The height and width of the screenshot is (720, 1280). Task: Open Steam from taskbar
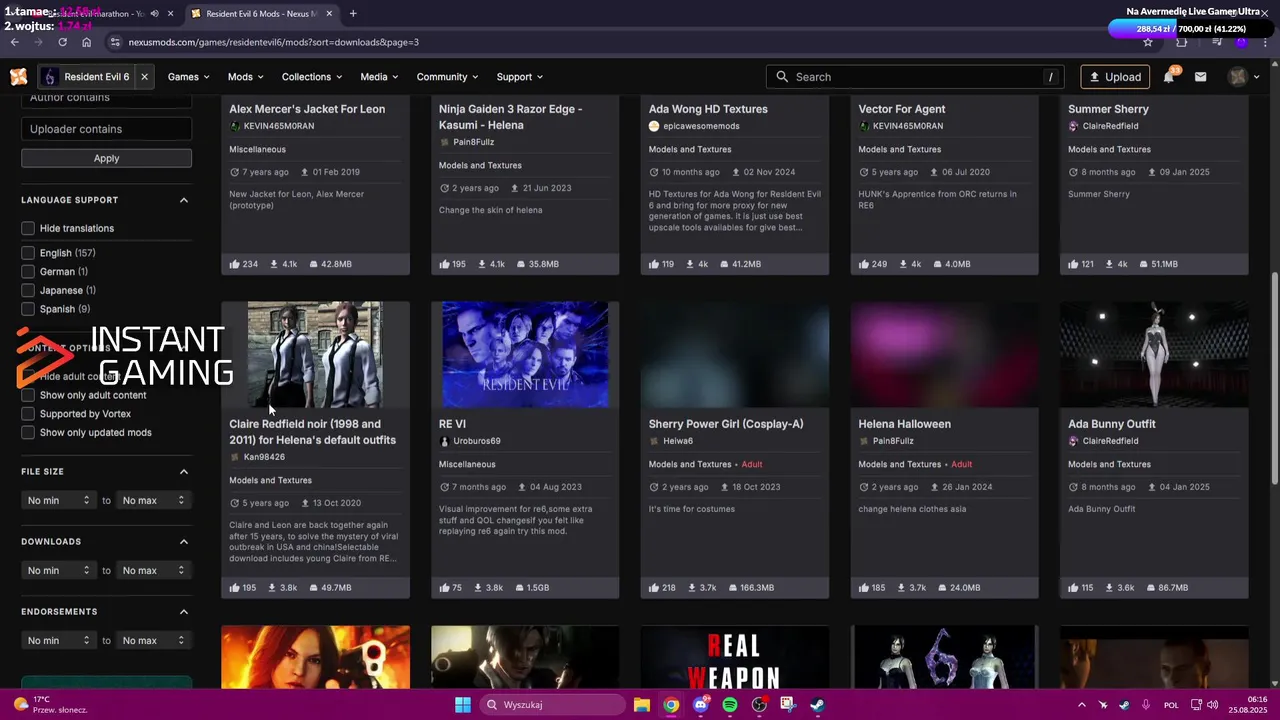click(x=817, y=705)
